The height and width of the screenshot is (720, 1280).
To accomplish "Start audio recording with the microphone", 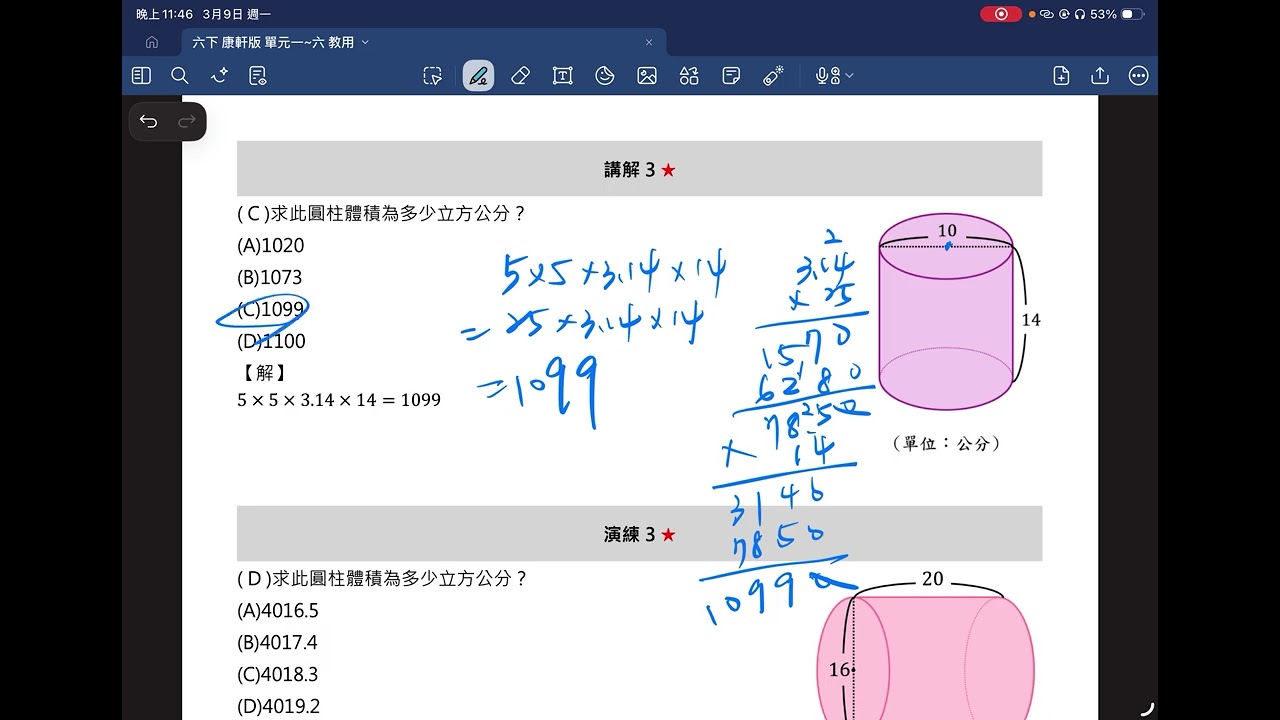I will click(x=827, y=76).
